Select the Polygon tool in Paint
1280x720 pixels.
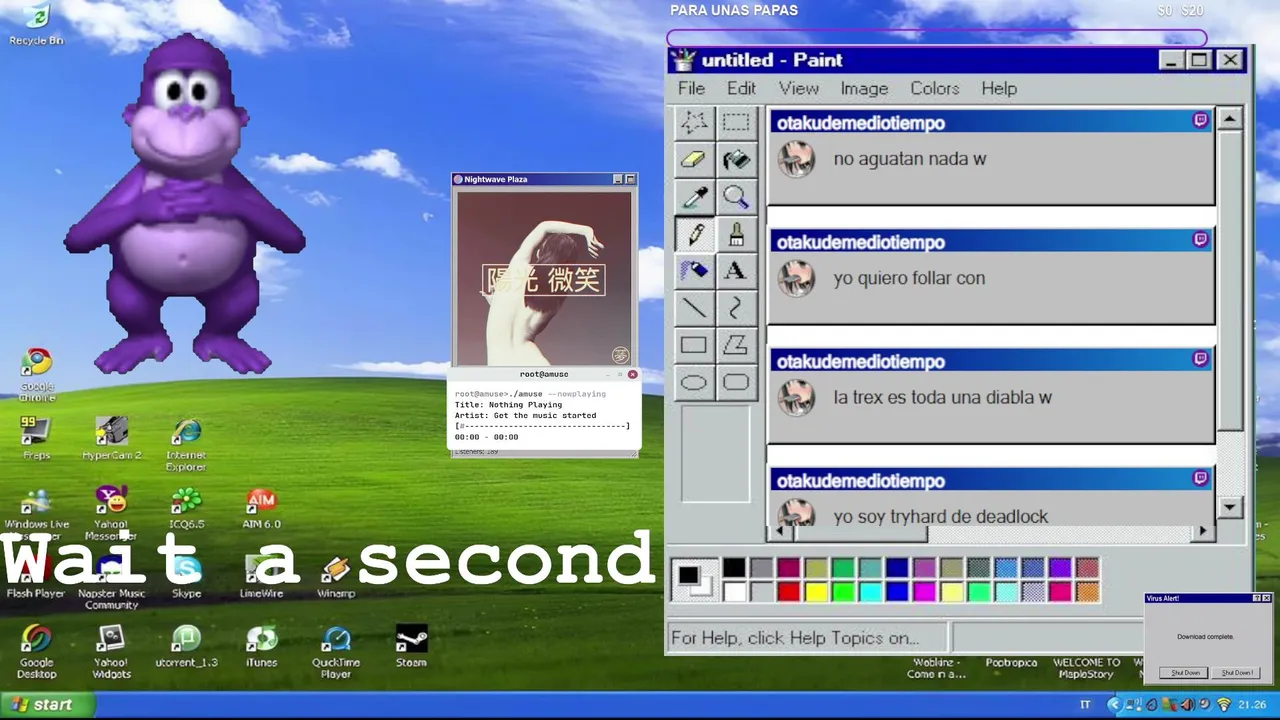pos(736,345)
